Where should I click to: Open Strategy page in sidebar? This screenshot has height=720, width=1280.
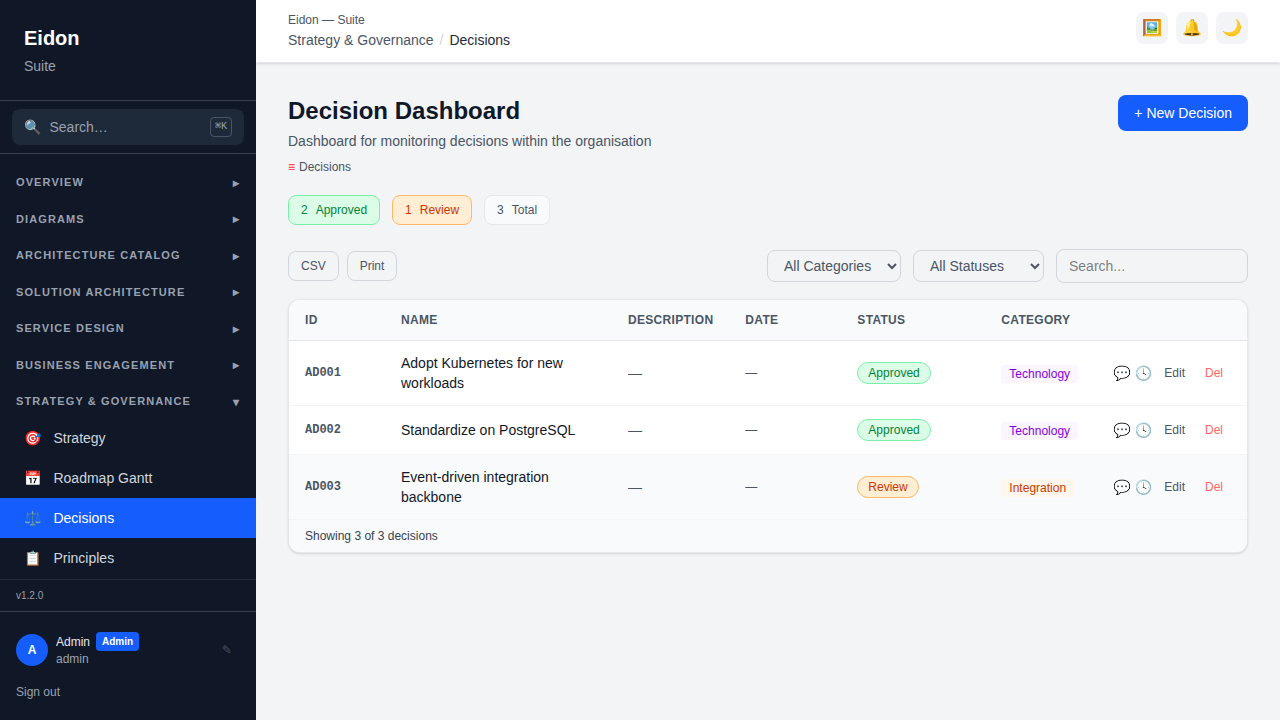tap(128, 438)
